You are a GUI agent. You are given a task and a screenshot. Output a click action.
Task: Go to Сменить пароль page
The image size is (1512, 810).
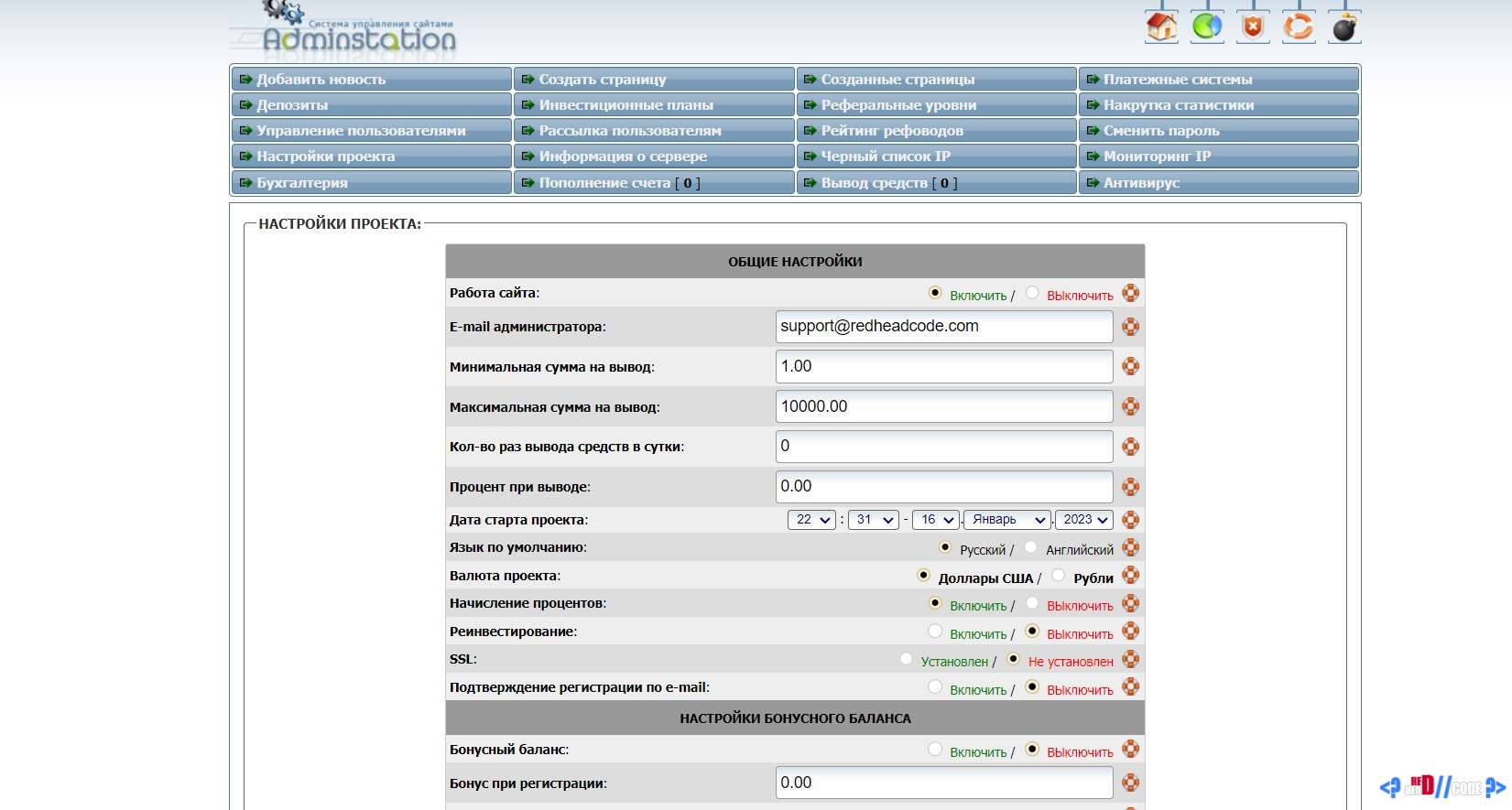coord(1218,131)
